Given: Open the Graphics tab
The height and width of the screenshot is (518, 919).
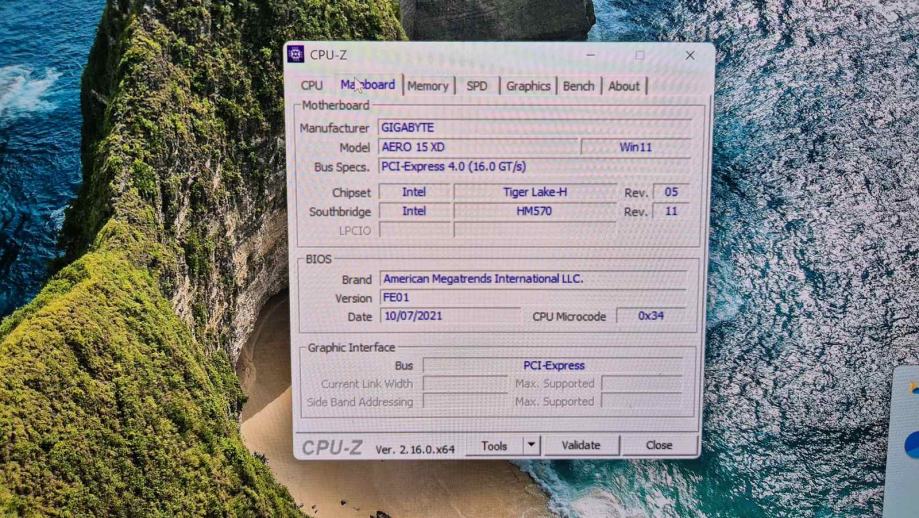Looking at the screenshot, I should pos(528,86).
